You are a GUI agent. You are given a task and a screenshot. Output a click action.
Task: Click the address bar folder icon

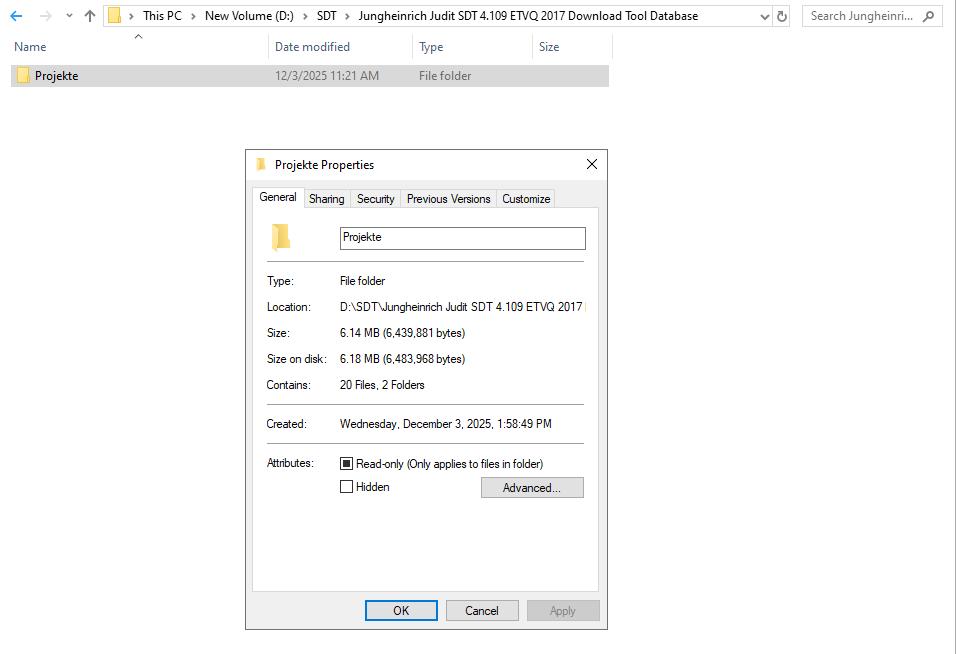pos(115,16)
